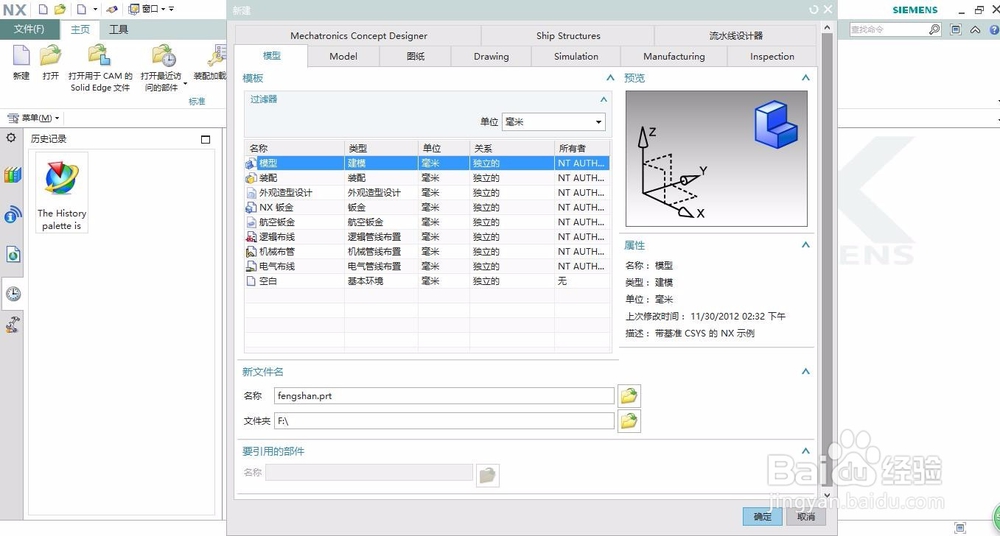Click new document icon in title bar
1000x536 pixels.
tap(43, 9)
